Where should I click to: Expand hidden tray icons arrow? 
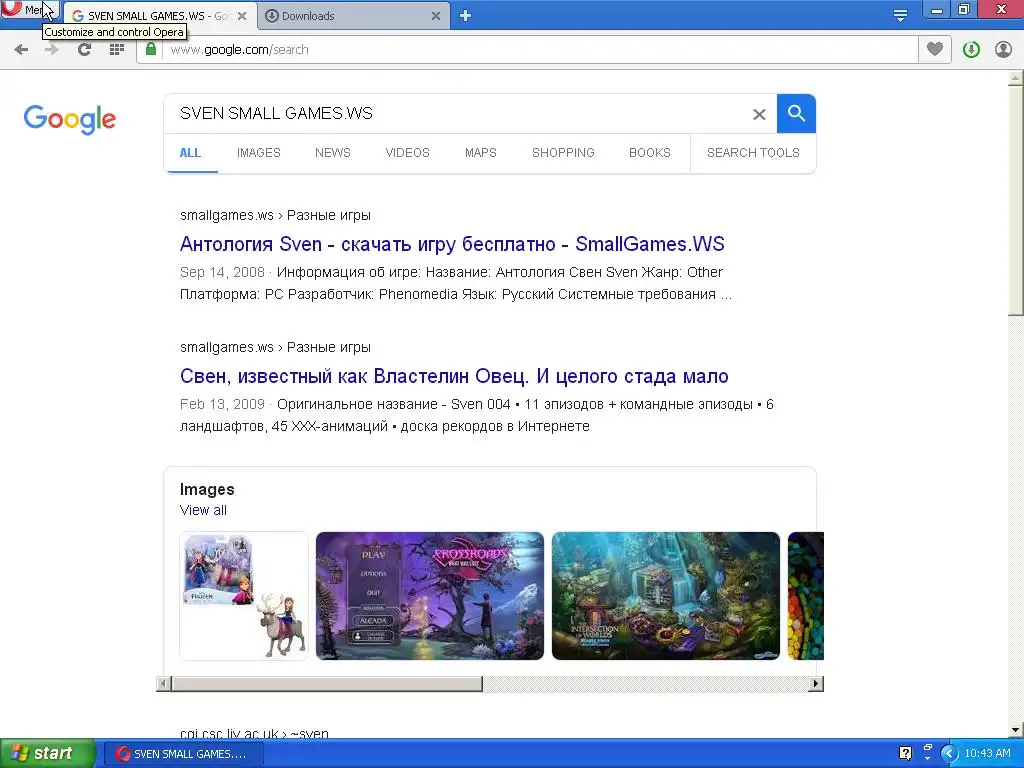(949, 754)
